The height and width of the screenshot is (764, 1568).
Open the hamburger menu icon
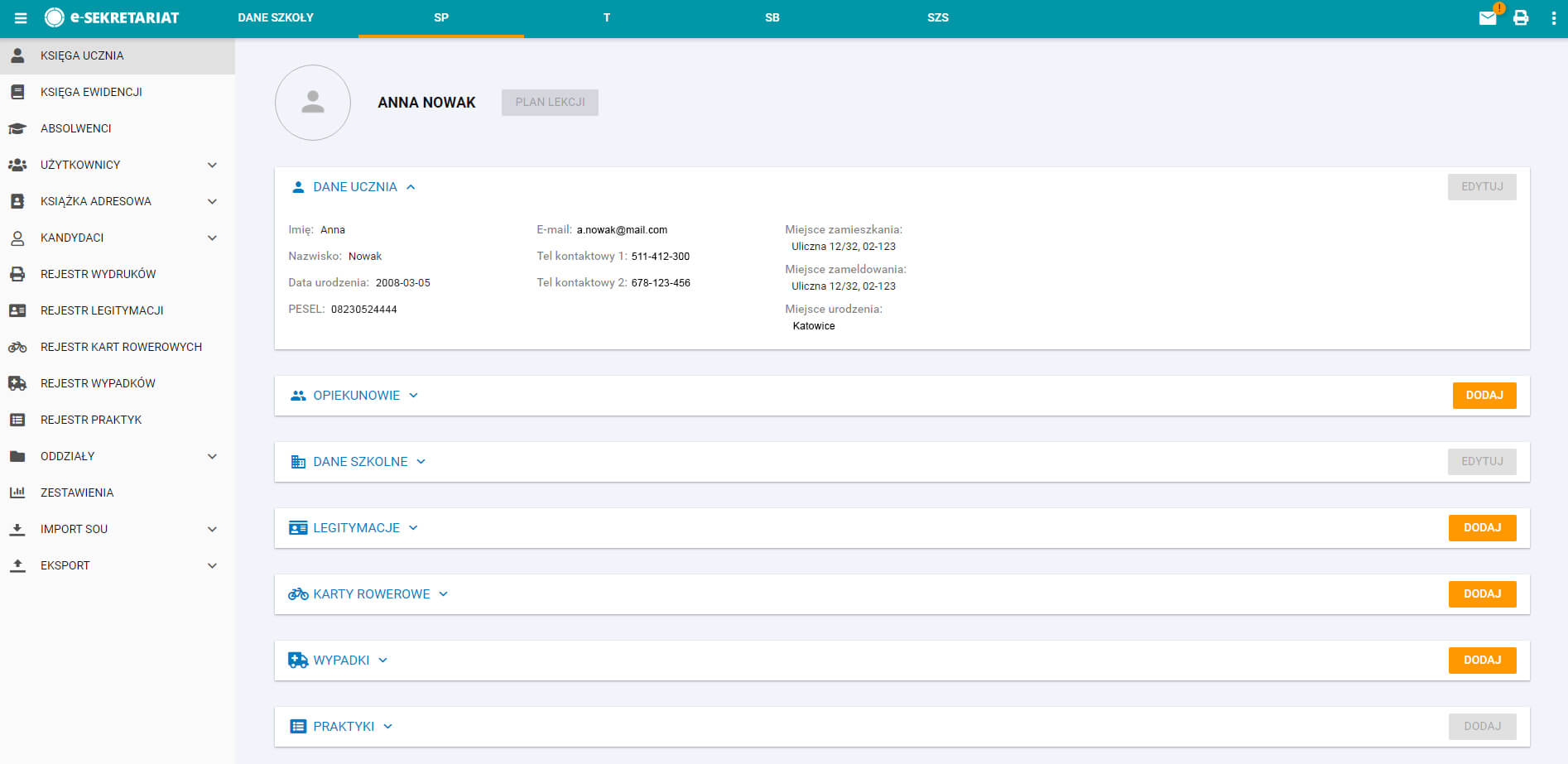click(21, 17)
